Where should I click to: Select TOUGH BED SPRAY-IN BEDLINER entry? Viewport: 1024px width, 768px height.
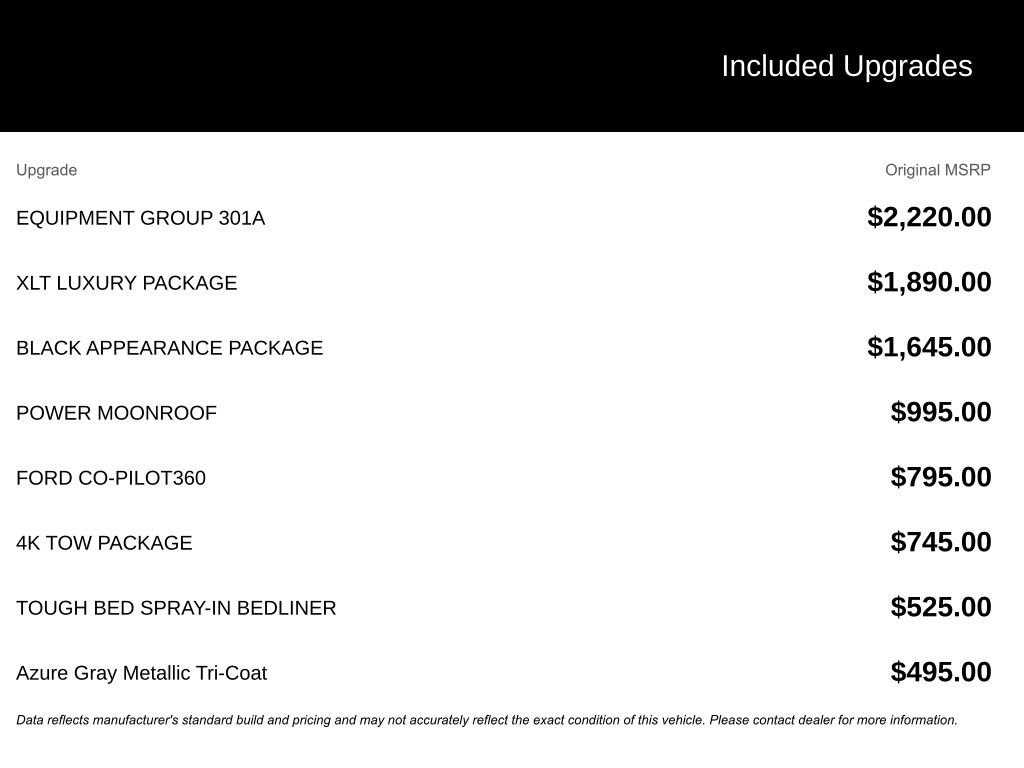pos(176,608)
